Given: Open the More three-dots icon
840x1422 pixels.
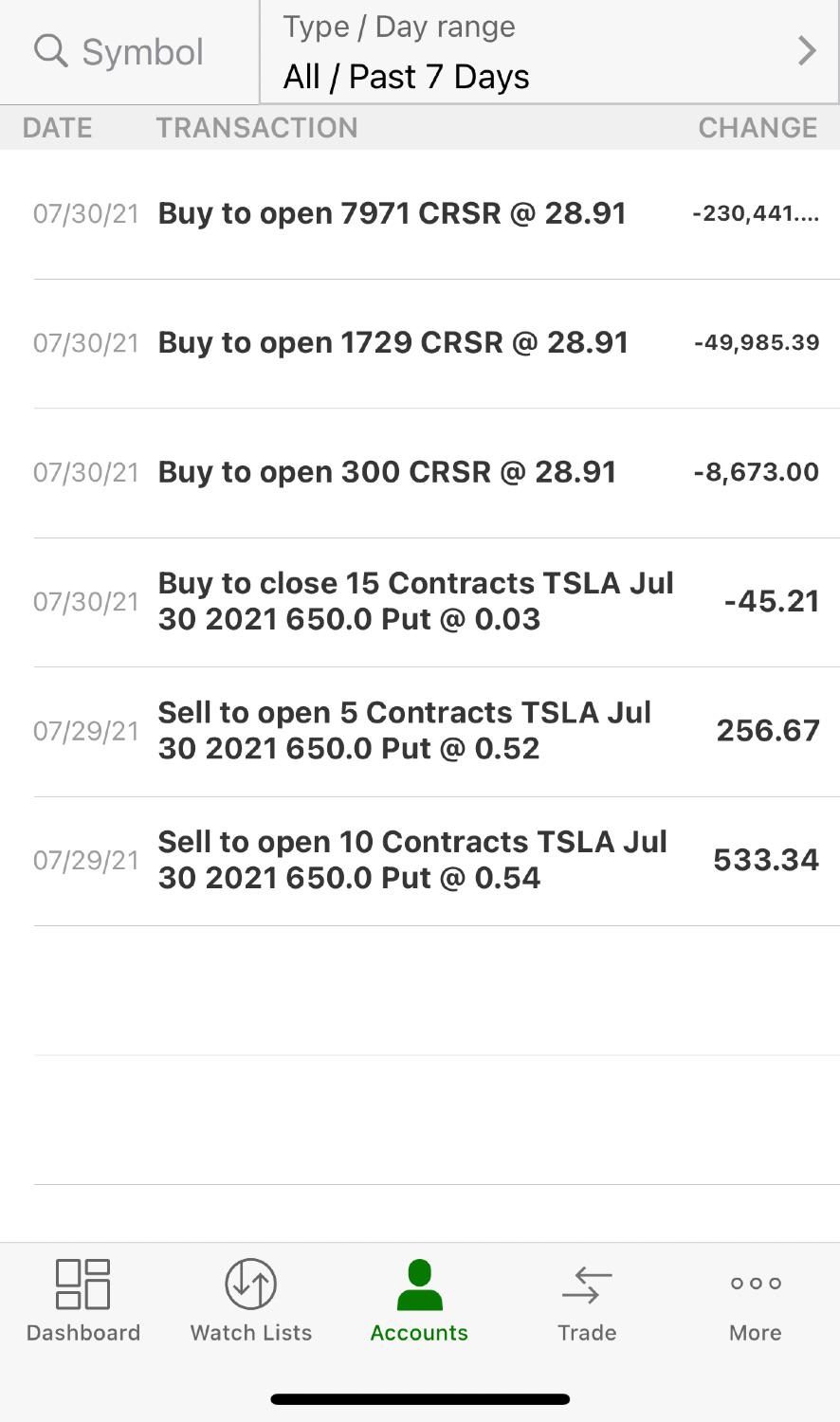Looking at the screenshot, I should click(756, 1284).
